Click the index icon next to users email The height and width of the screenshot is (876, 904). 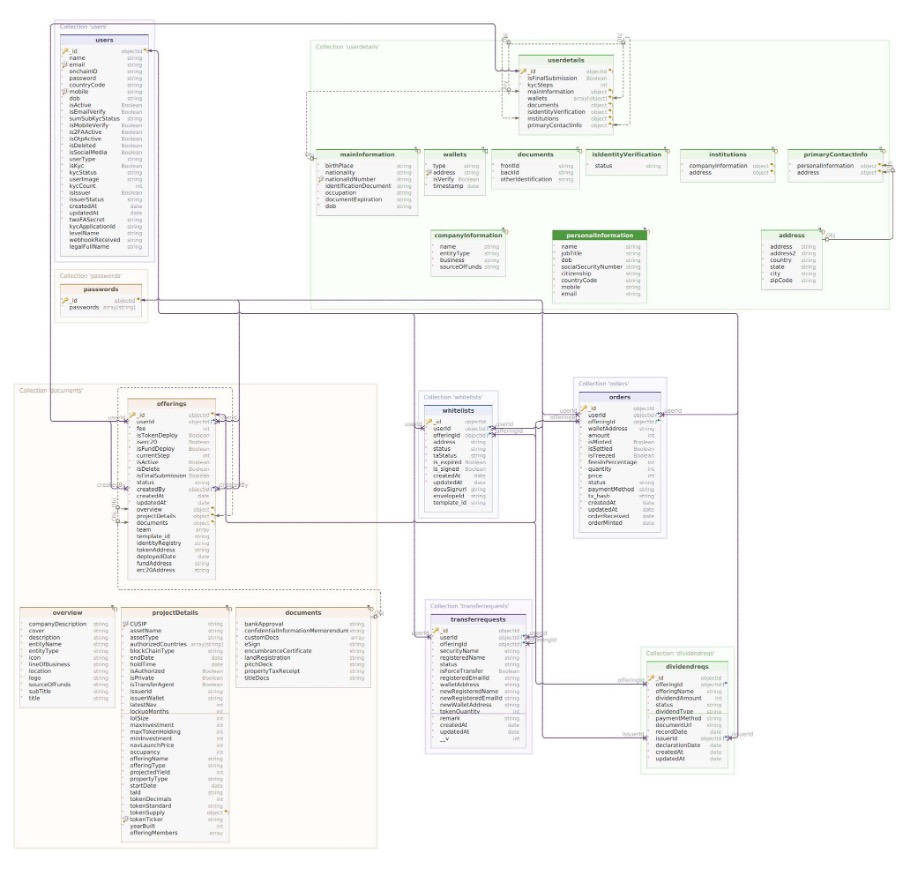(63, 65)
